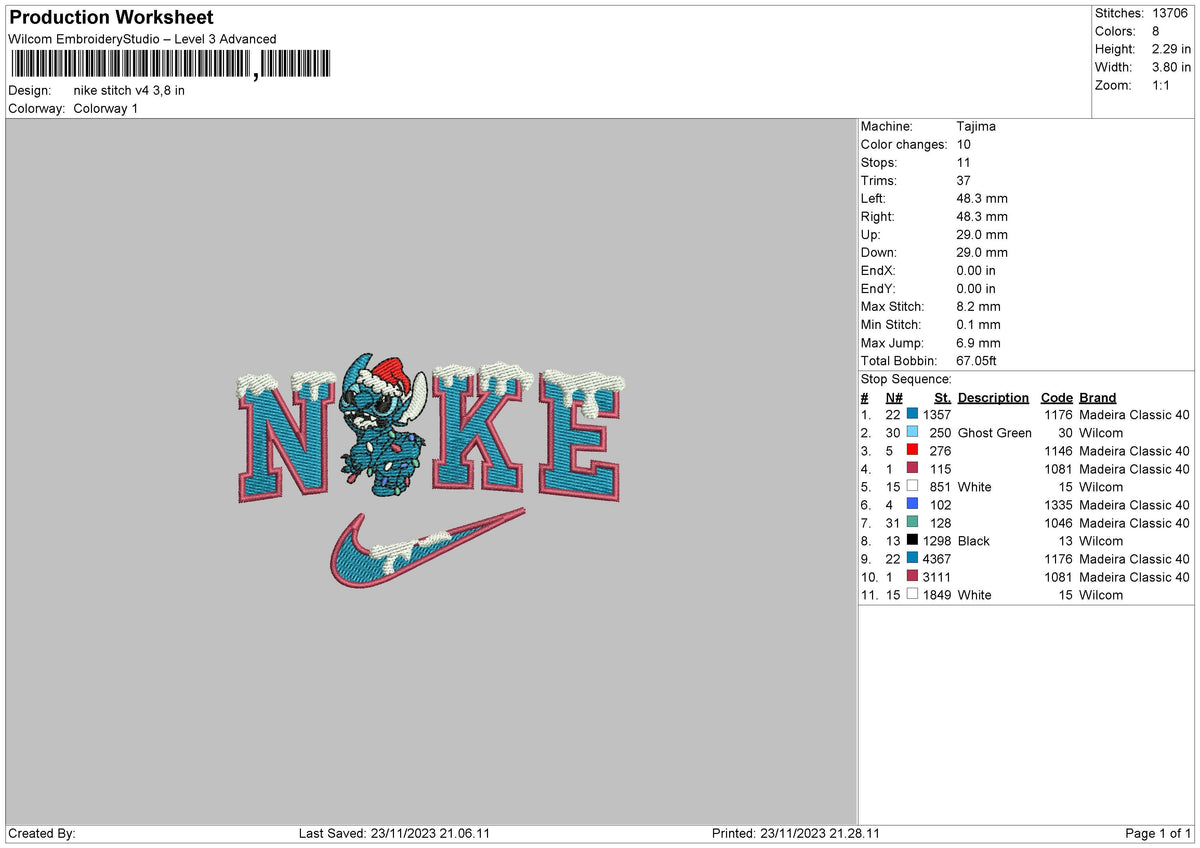Viewport: 1200px width, 848px height.
Task: Select the Color changes value 10
Action: click(964, 144)
